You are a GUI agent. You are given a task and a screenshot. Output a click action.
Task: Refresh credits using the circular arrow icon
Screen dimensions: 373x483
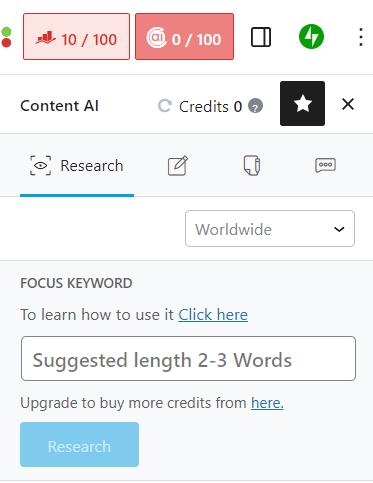165,106
